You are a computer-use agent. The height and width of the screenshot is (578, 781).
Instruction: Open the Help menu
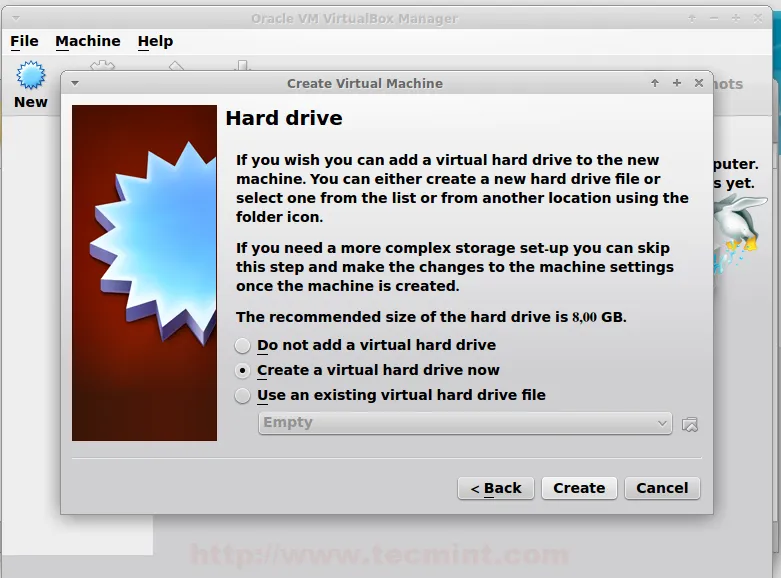tap(155, 41)
